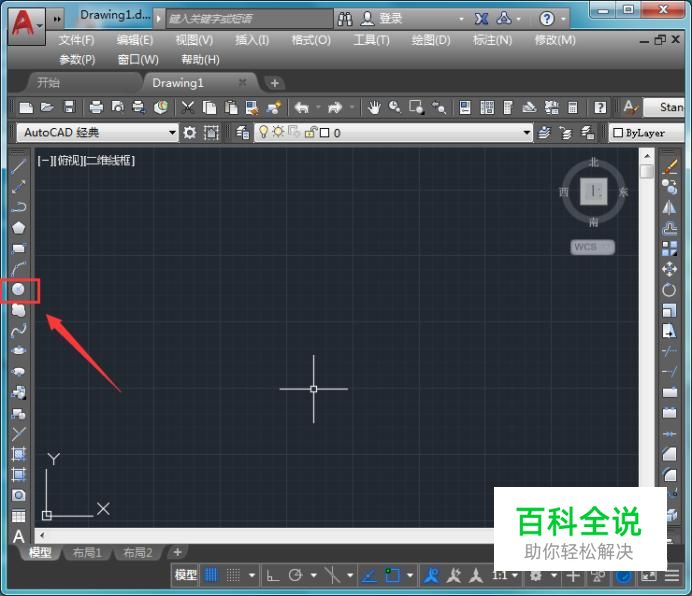Expand the layer list dropdown arrow
Viewport: 692px width, 596px height.
tap(526, 132)
